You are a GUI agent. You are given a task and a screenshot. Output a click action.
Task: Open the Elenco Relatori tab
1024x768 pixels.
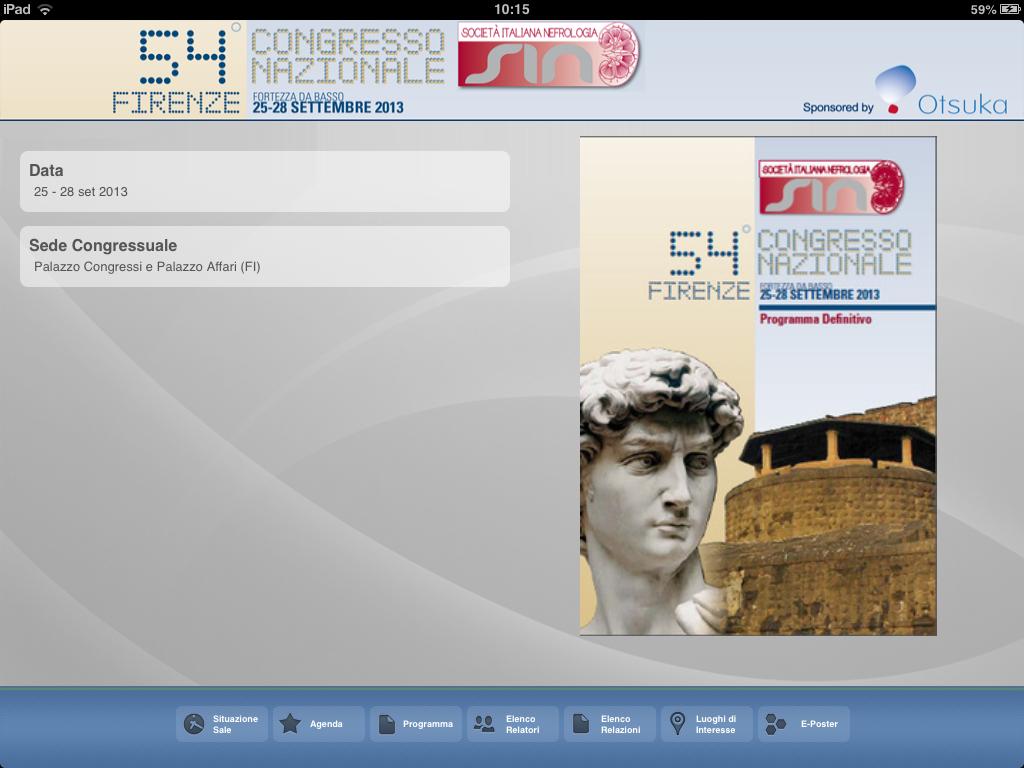click(513, 724)
